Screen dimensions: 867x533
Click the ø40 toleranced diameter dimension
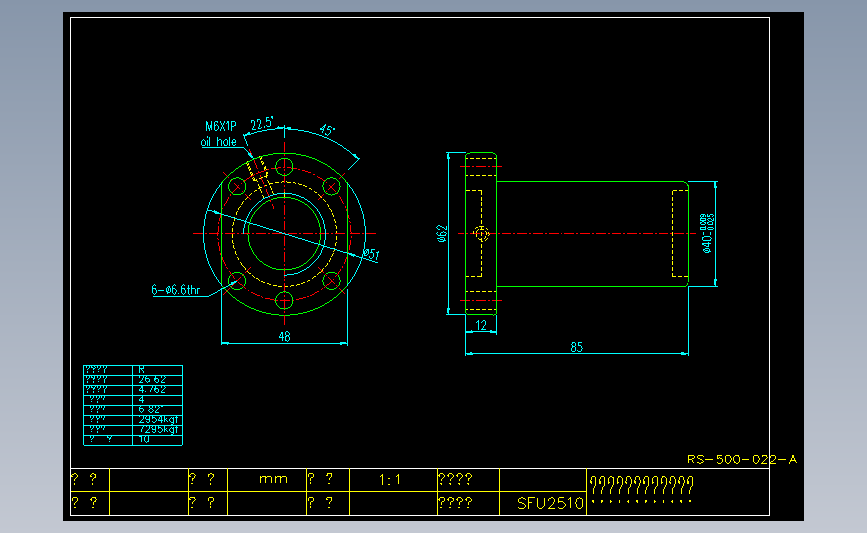pyautogui.click(x=708, y=233)
